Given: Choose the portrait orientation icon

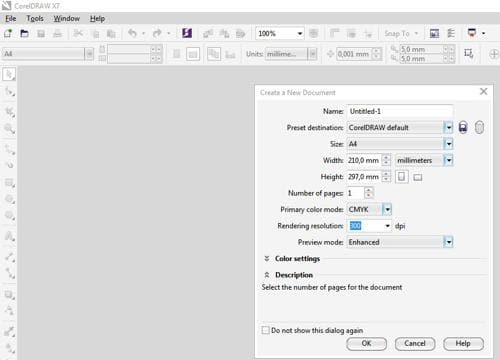Looking at the screenshot, I should coord(402,177).
